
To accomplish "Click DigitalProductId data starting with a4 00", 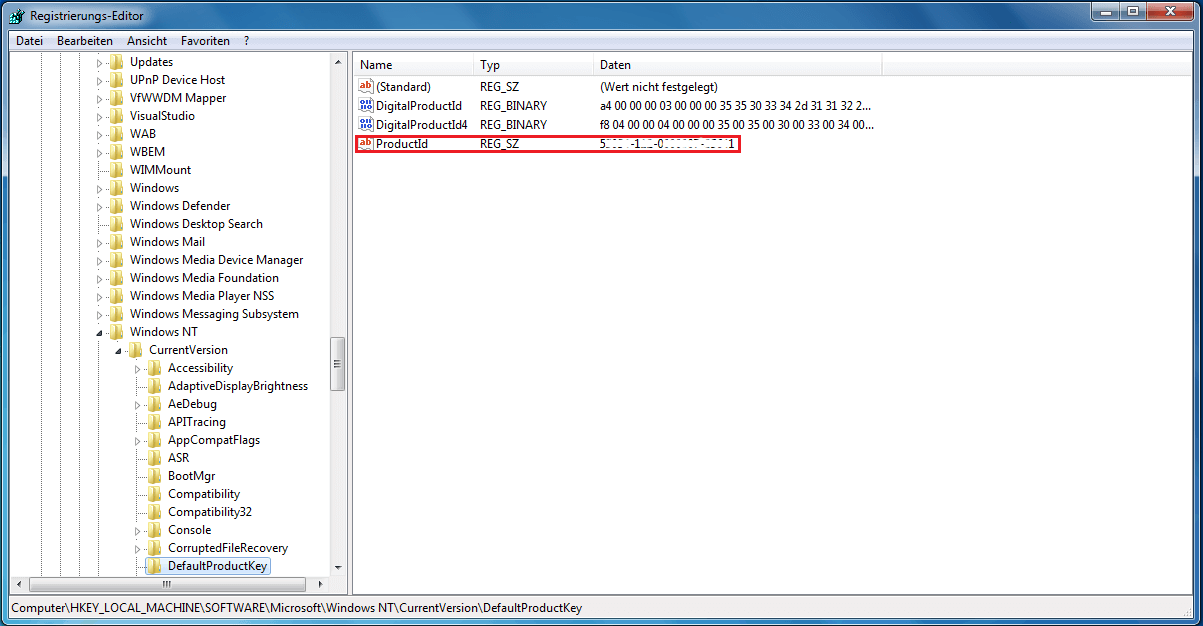I will click(735, 105).
